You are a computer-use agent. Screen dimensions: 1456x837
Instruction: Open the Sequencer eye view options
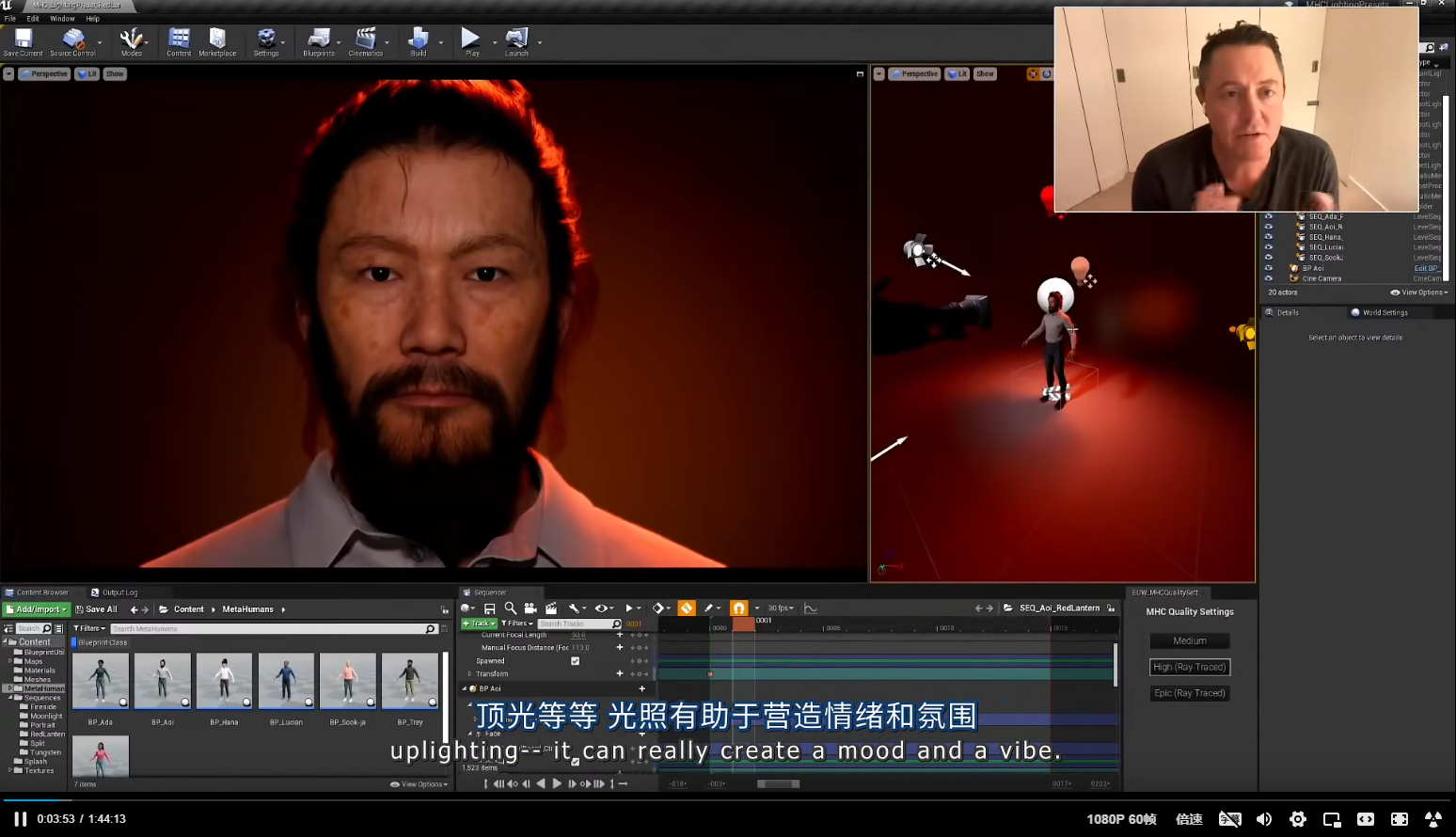click(603, 608)
